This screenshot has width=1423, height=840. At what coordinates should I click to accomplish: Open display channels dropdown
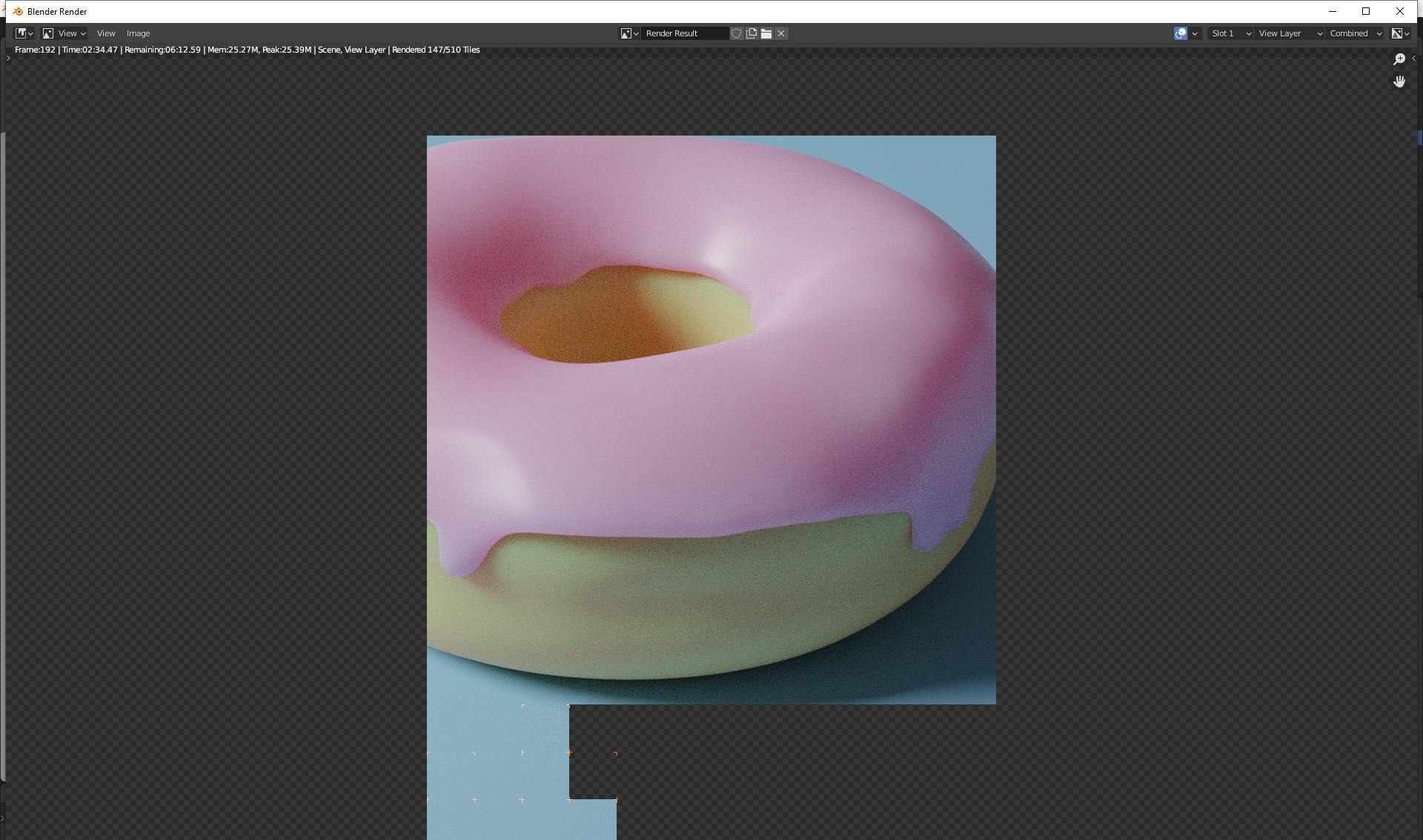pos(1400,33)
